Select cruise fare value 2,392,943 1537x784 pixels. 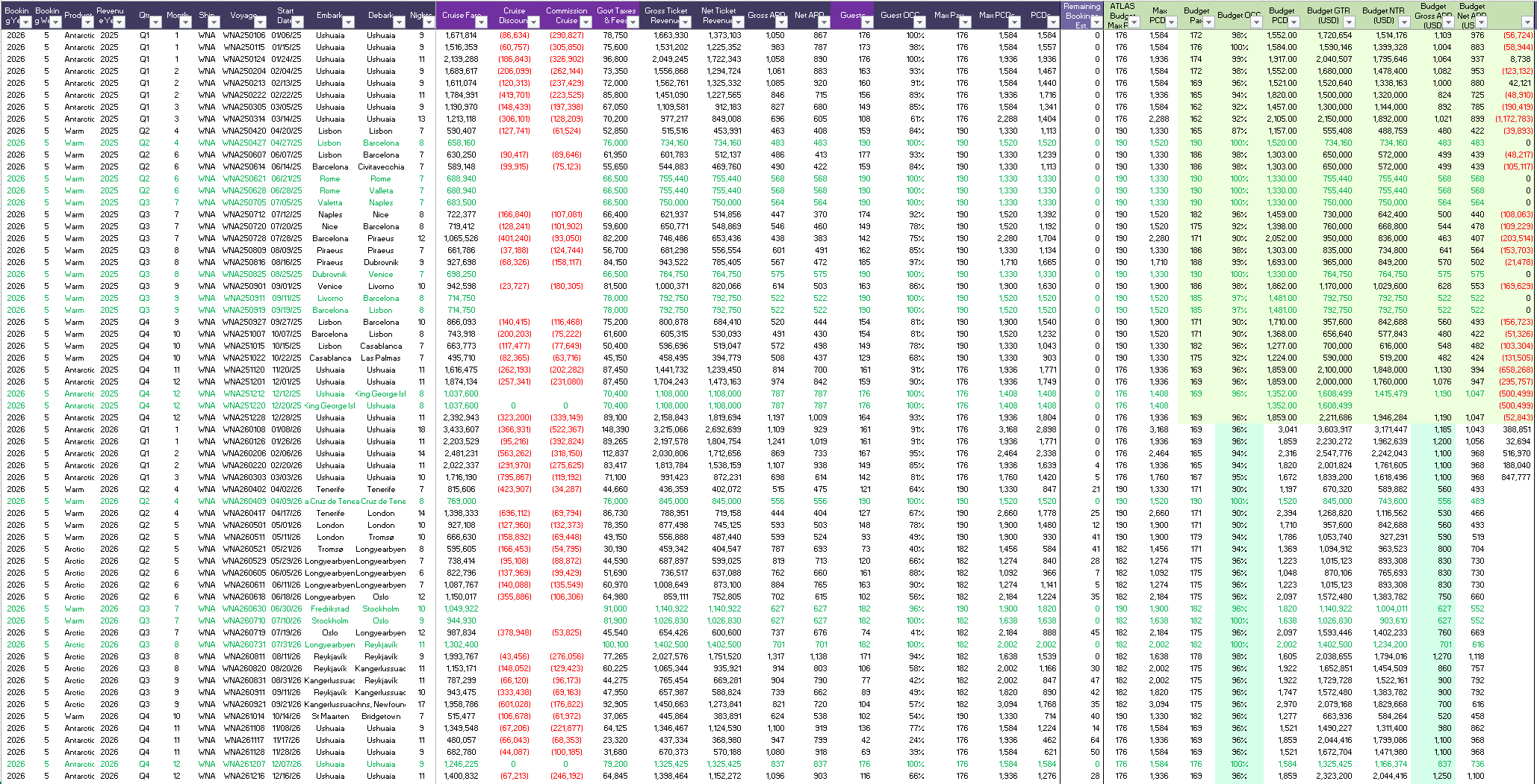click(461, 417)
